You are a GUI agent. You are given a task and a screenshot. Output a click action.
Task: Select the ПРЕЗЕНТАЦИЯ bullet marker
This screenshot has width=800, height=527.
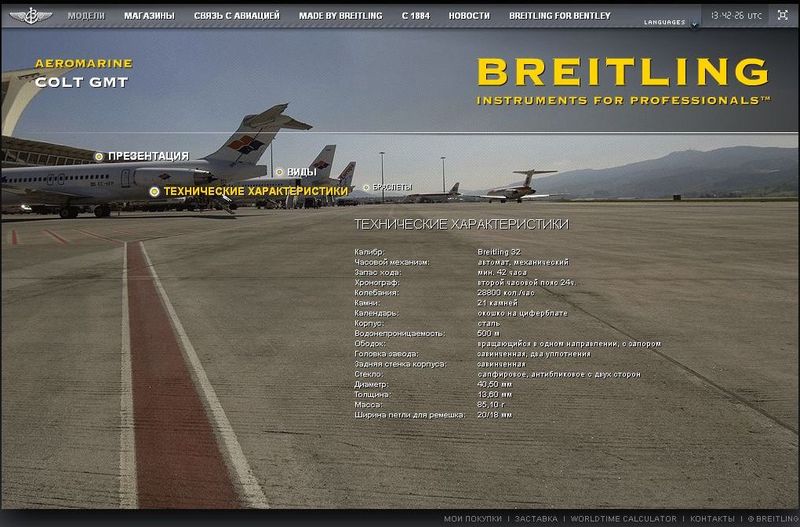(x=99, y=156)
